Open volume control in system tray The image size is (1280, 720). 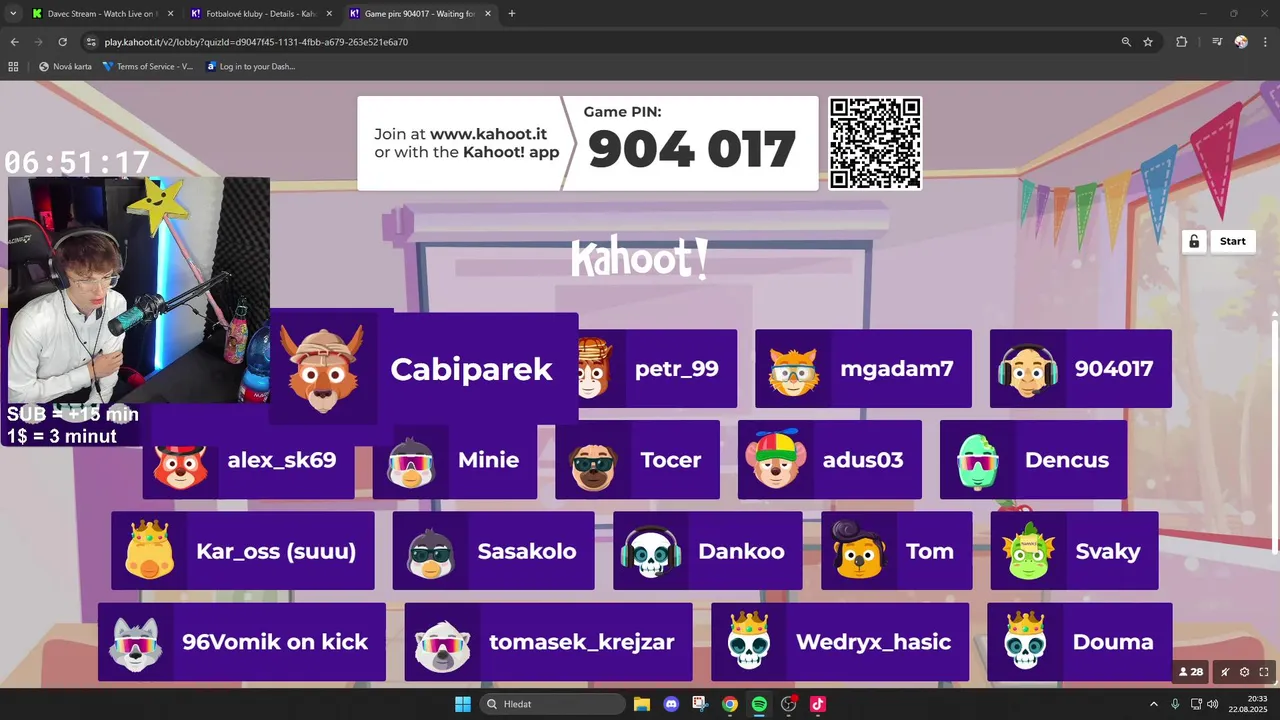coord(1213,704)
